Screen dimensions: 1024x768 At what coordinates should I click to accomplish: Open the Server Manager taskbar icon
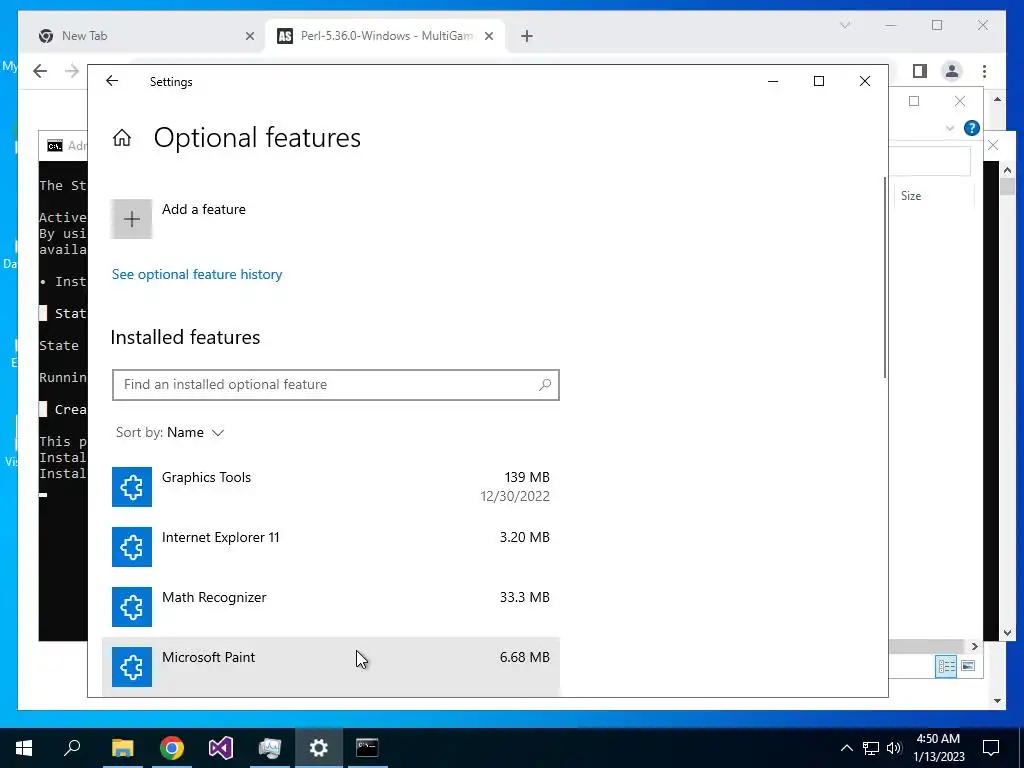tap(270, 748)
